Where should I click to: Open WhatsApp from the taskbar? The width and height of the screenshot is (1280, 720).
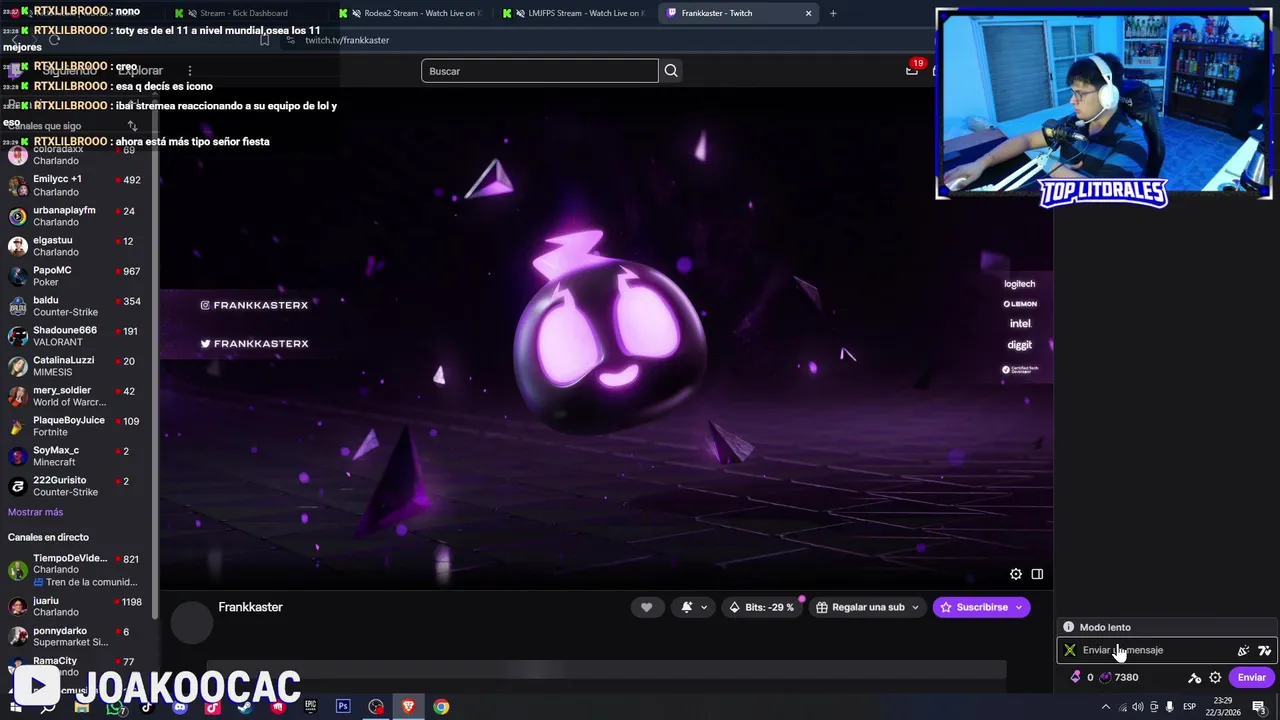[115, 707]
